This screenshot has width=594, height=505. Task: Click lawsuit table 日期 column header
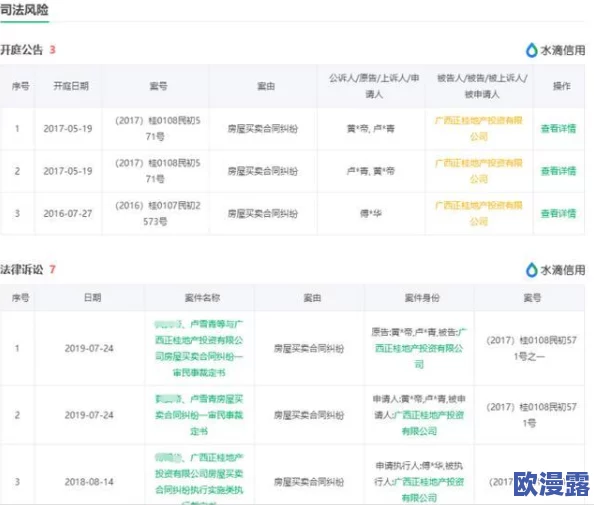[x=92, y=298]
